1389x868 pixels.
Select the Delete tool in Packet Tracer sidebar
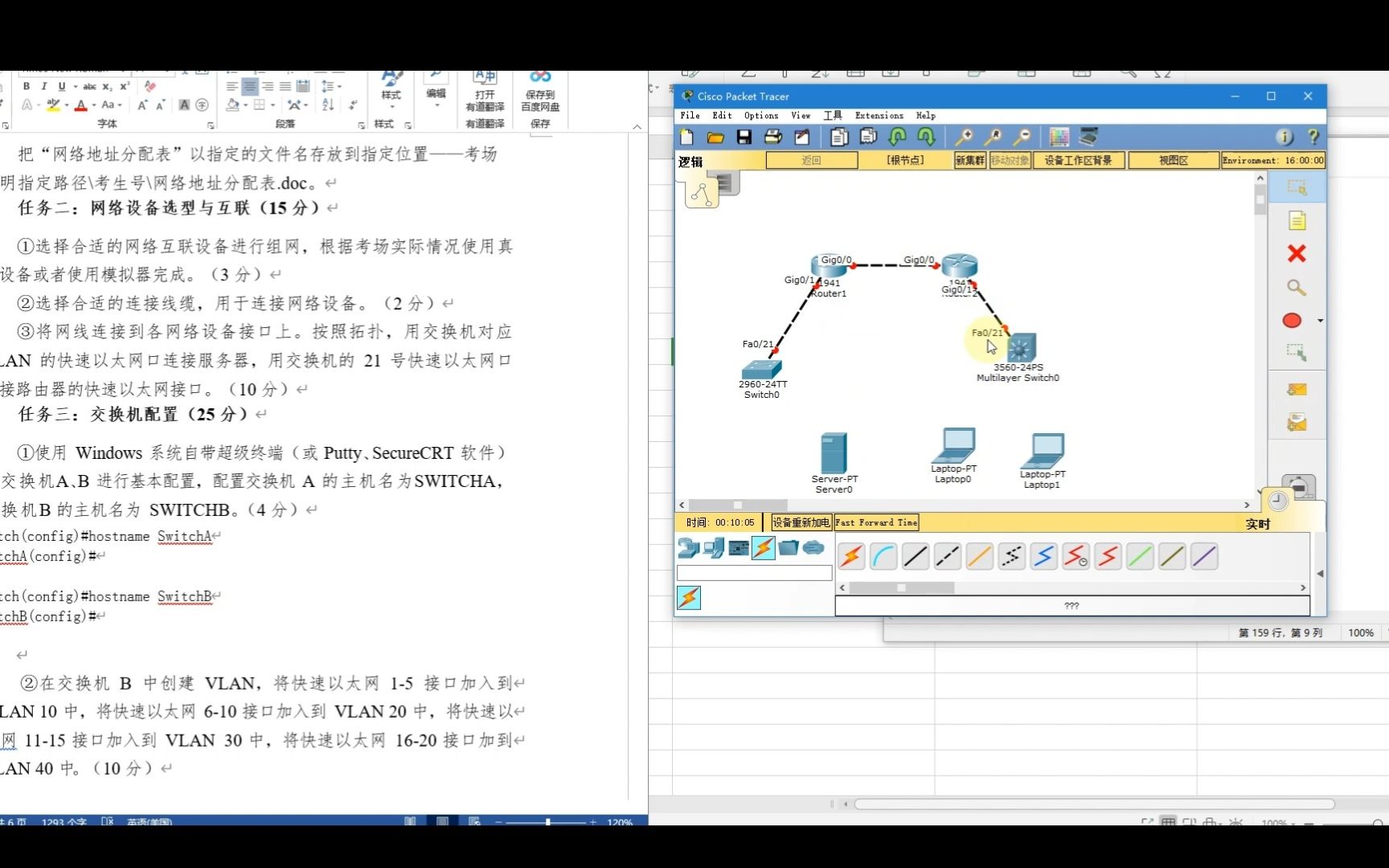1297,253
